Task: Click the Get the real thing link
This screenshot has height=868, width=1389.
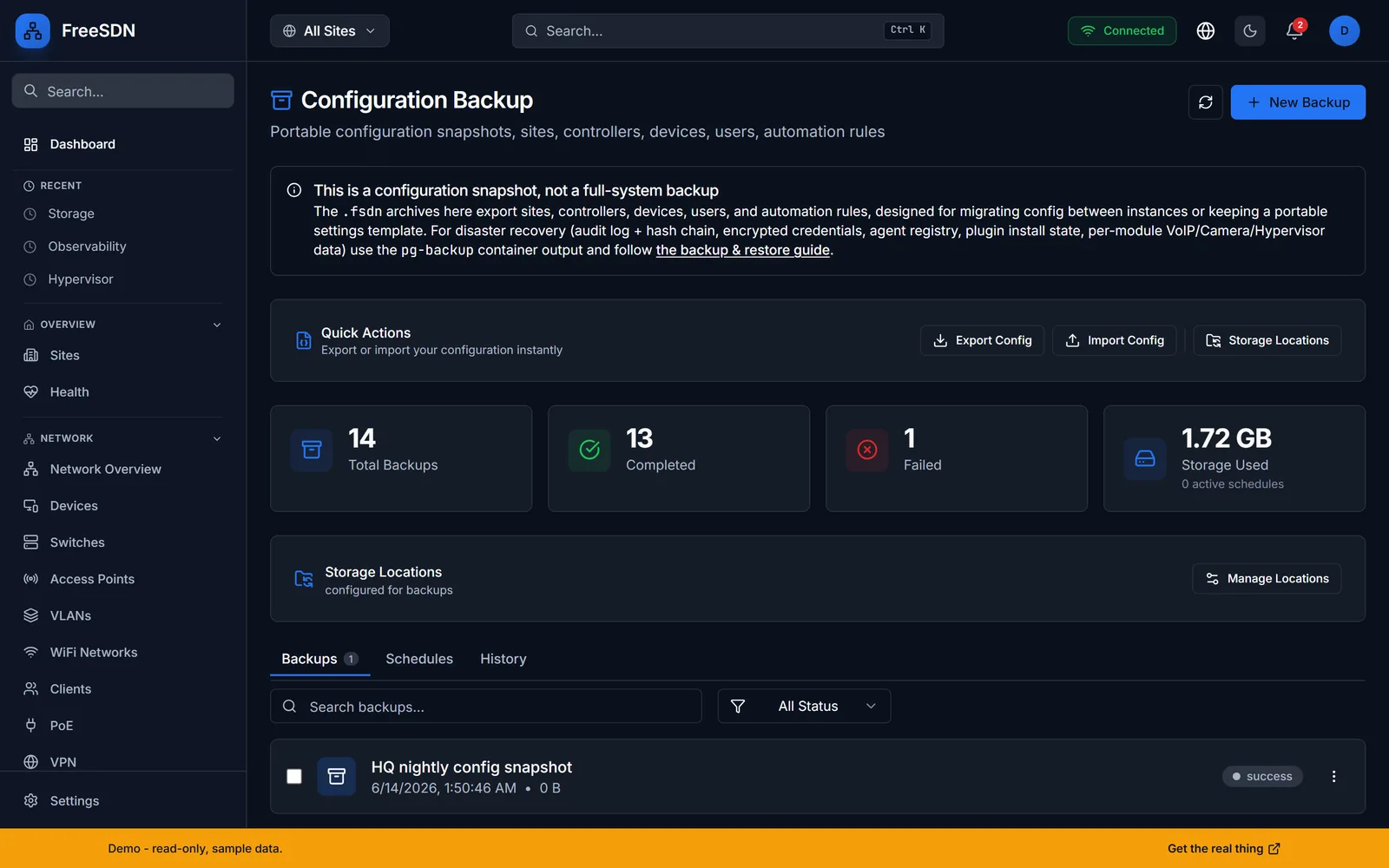Action: pos(1224,848)
